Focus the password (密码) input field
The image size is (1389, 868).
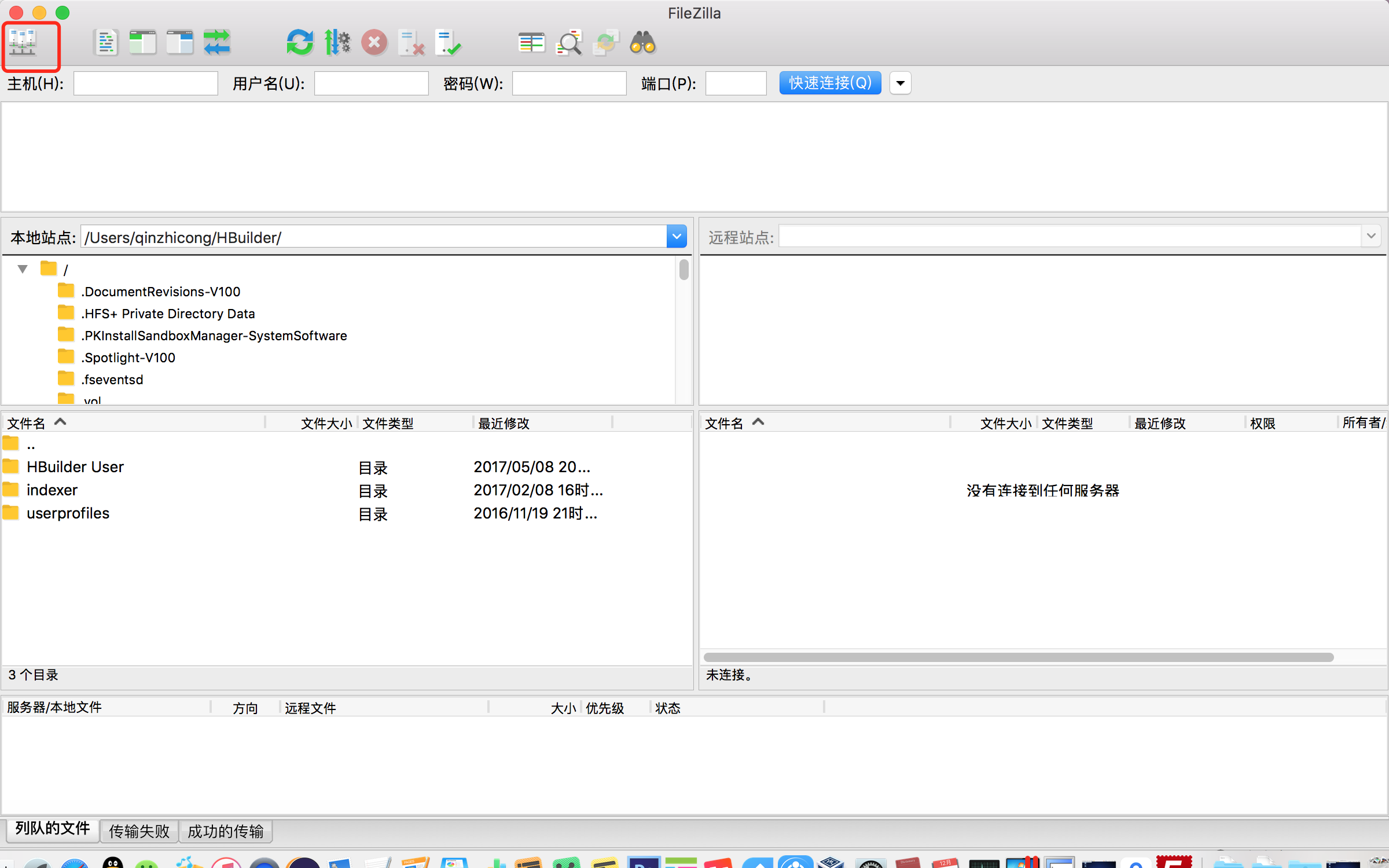tap(569, 83)
